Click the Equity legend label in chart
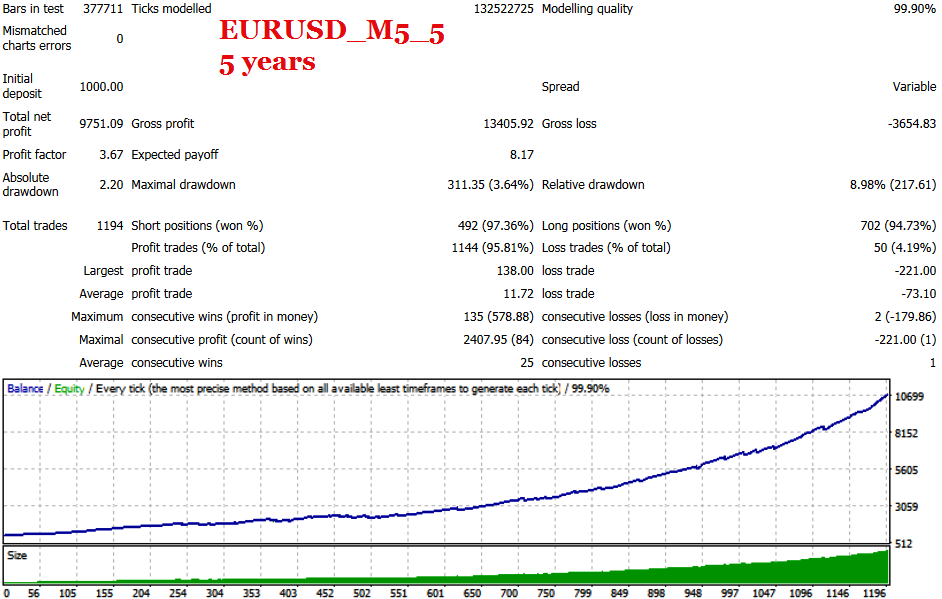The height and width of the screenshot is (599, 942). click(69, 389)
